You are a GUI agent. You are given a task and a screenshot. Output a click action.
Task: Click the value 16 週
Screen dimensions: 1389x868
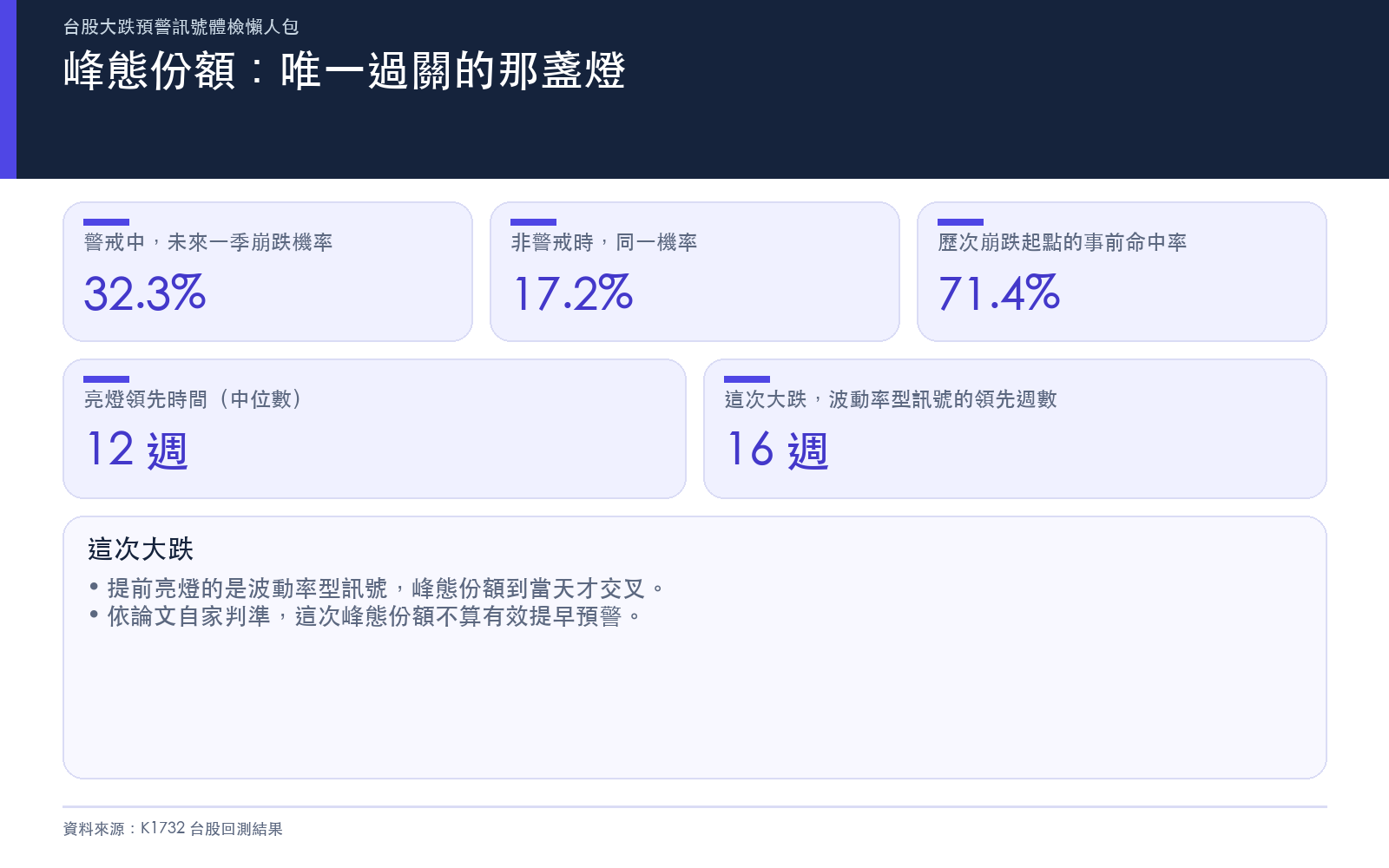click(x=777, y=450)
